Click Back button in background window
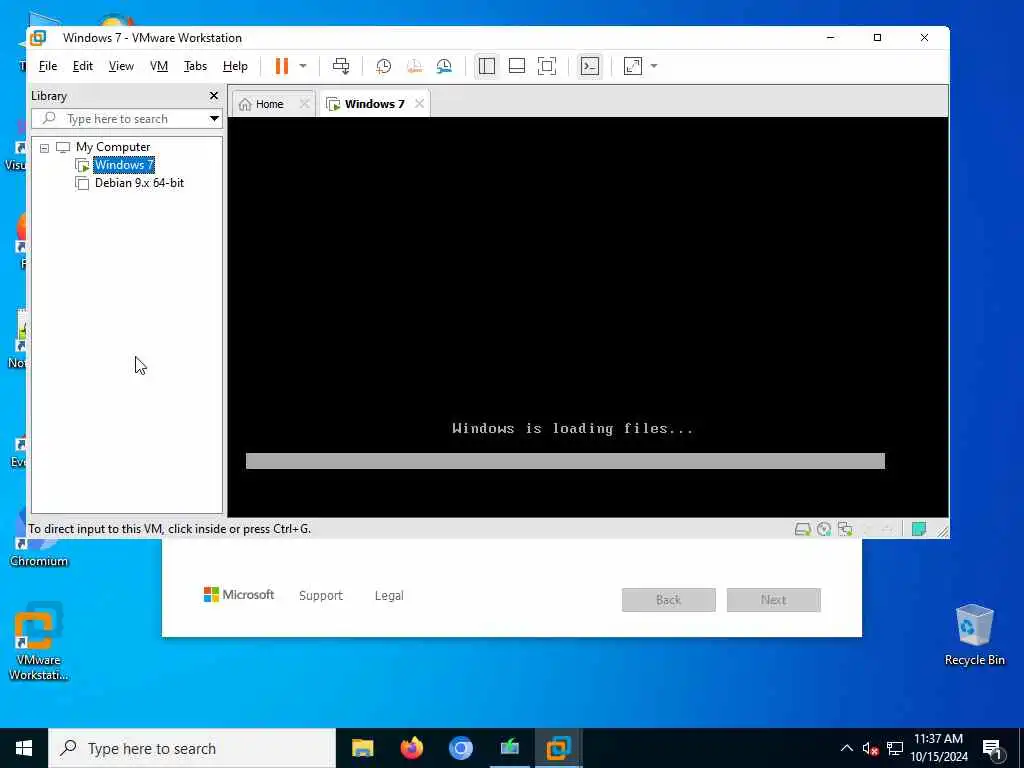This screenshot has height=768, width=1024. tap(669, 600)
